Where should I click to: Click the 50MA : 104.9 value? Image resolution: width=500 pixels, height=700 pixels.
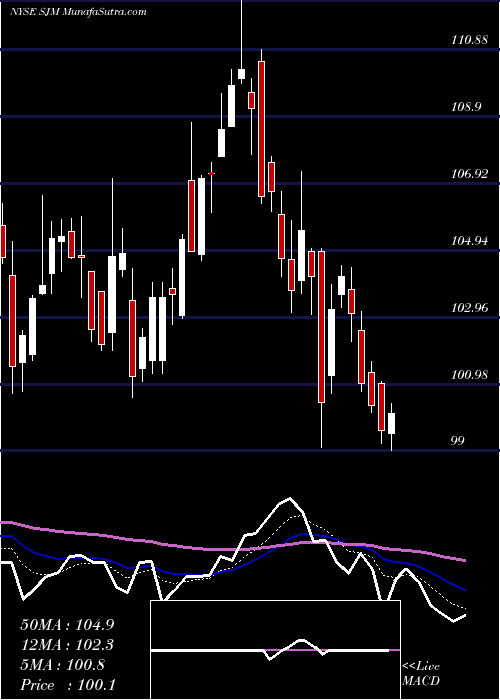click(66, 625)
